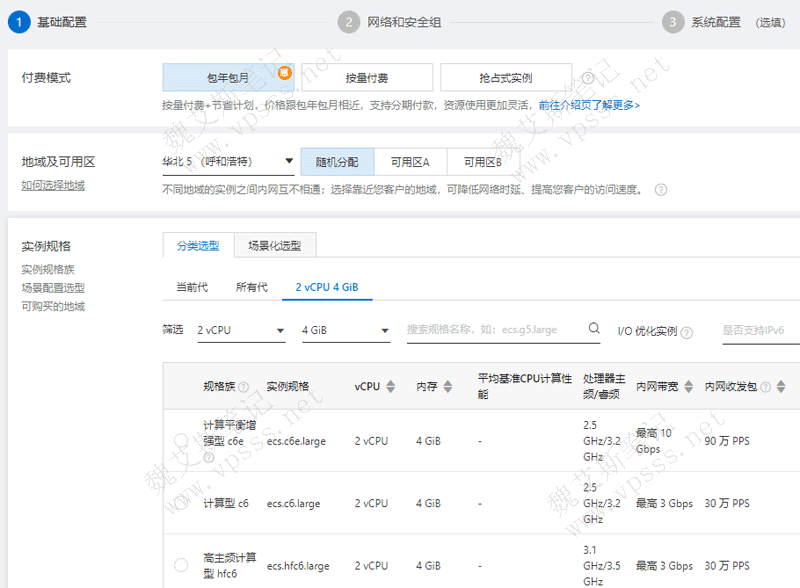Screen dimensions: 800x588
Task: Open the 华北5 (呼和浩特) region dropdown
Action: (x=228, y=162)
